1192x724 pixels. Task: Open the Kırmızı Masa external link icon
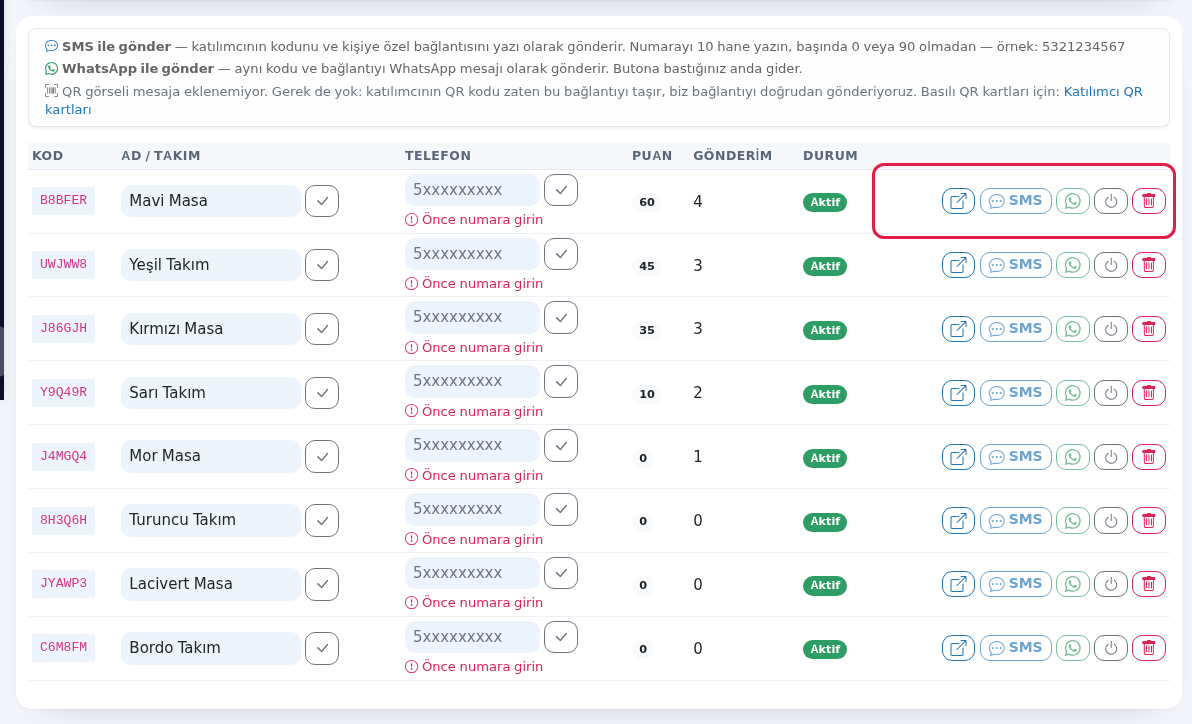point(958,329)
